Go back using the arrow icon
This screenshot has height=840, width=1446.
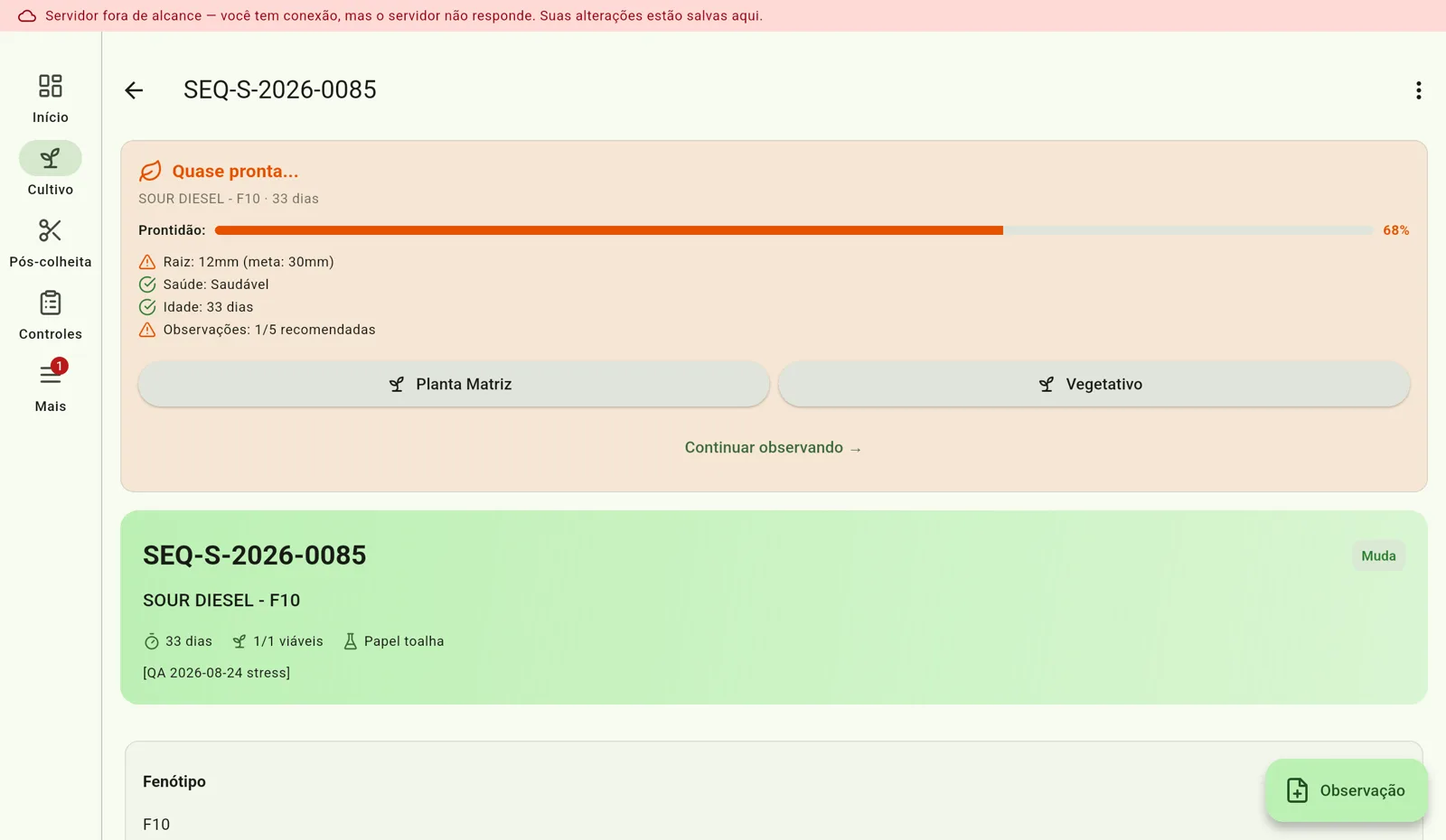click(134, 90)
